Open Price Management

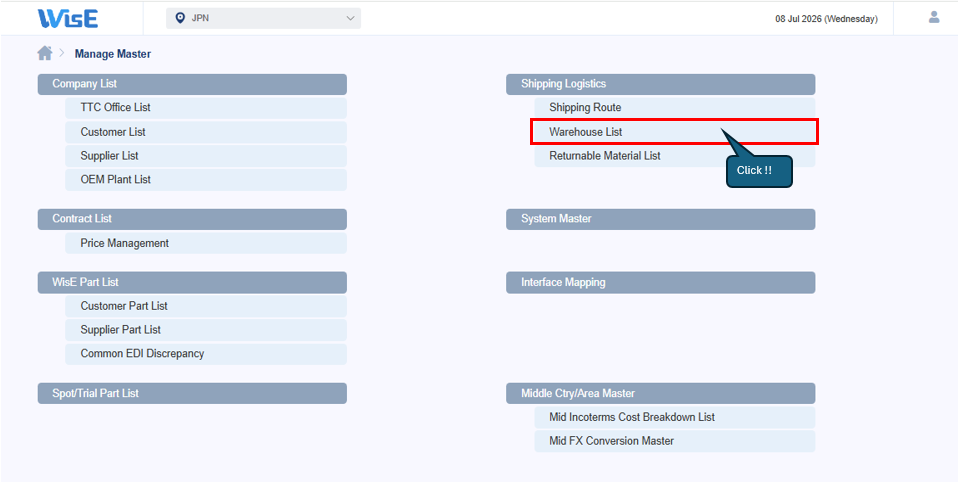coord(206,243)
